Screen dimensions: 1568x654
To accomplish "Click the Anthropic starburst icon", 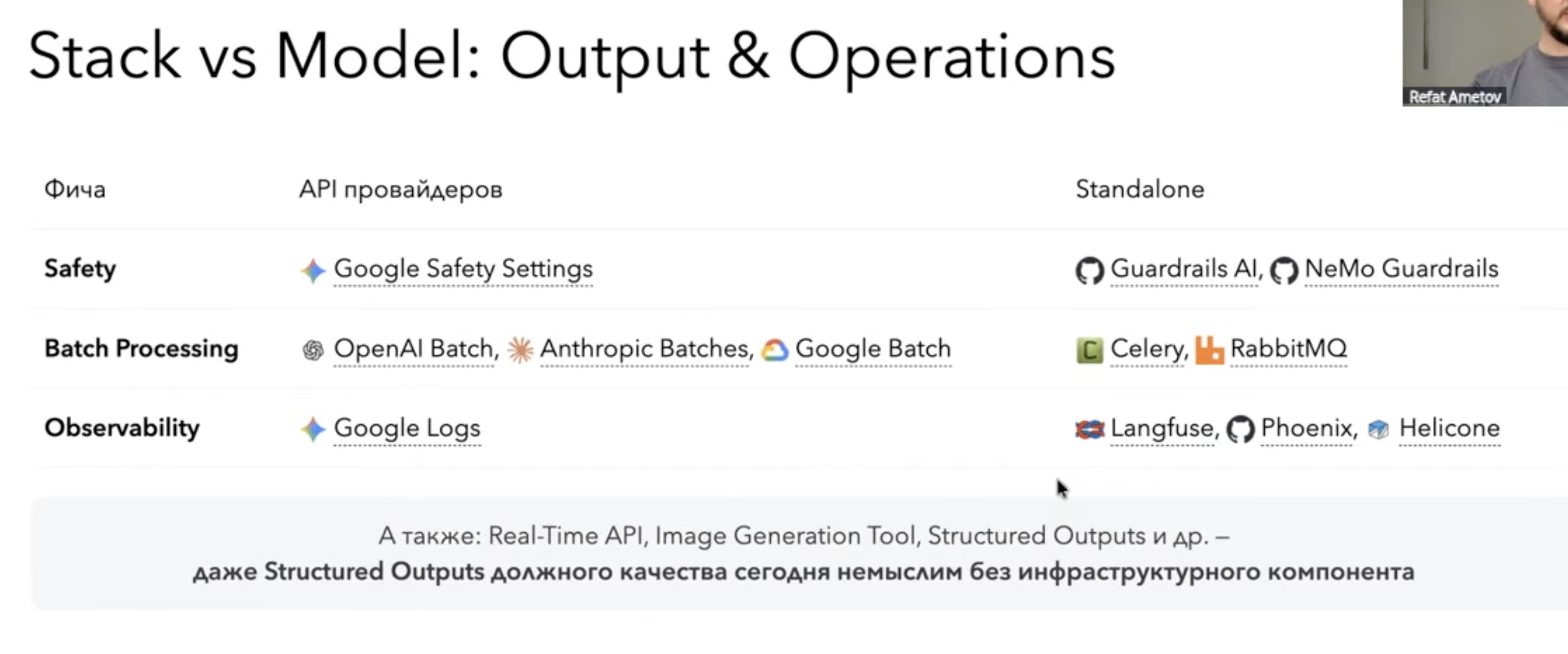I will point(520,350).
